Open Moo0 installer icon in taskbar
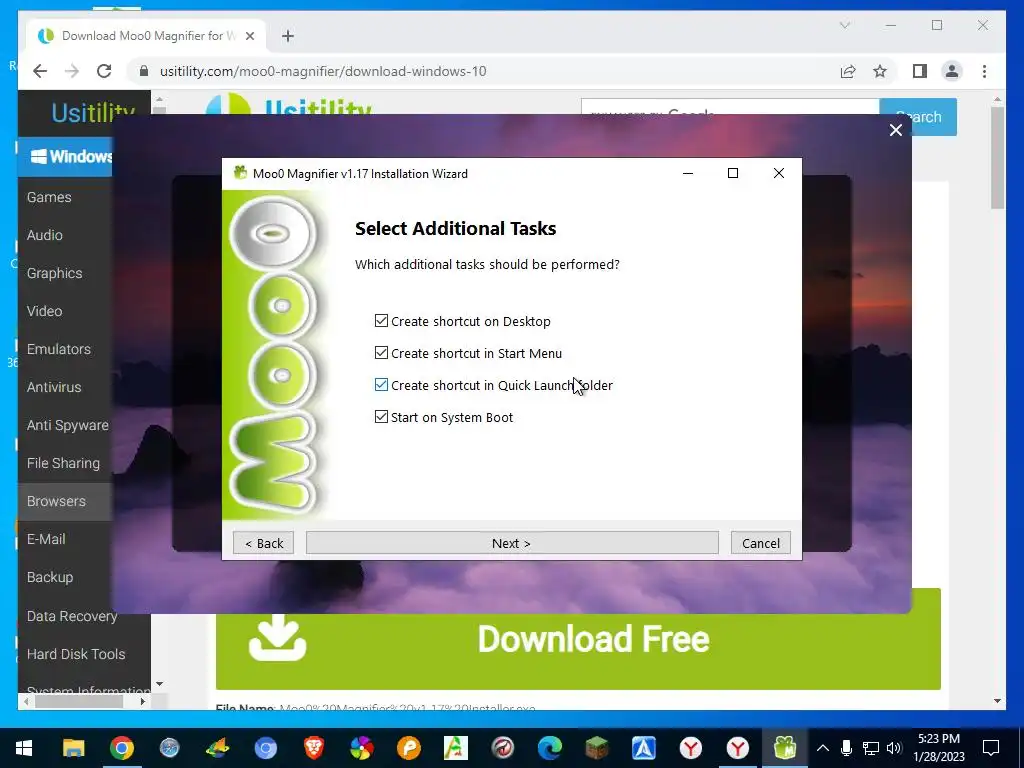 [785, 748]
